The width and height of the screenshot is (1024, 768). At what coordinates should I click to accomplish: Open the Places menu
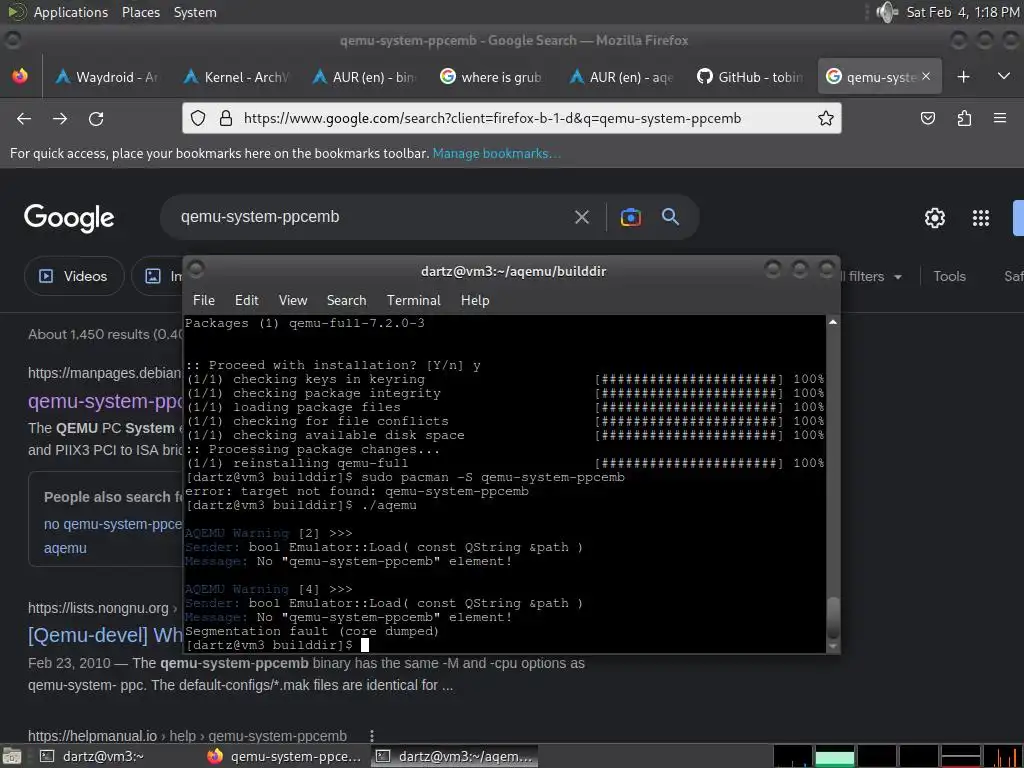pyautogui.click(x=140, y=12)
